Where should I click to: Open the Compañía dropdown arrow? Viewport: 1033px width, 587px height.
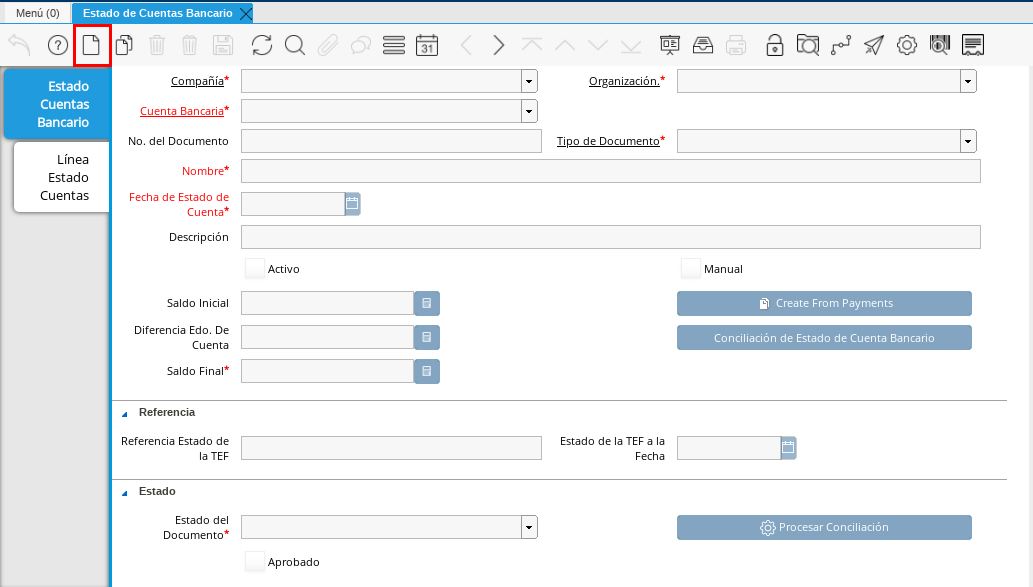coord(529,81)
